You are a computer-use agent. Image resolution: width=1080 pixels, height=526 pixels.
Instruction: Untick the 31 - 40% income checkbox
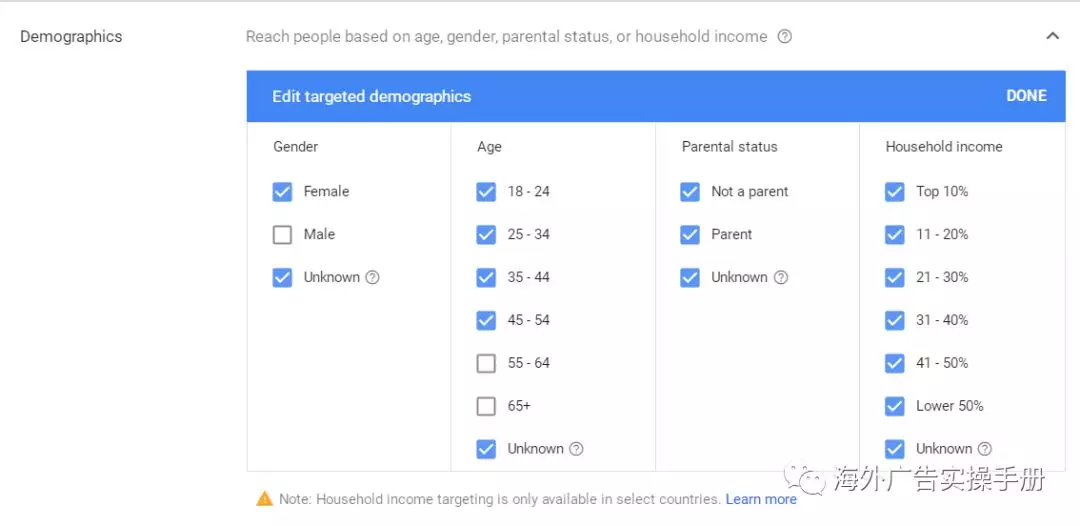[895, 320]
